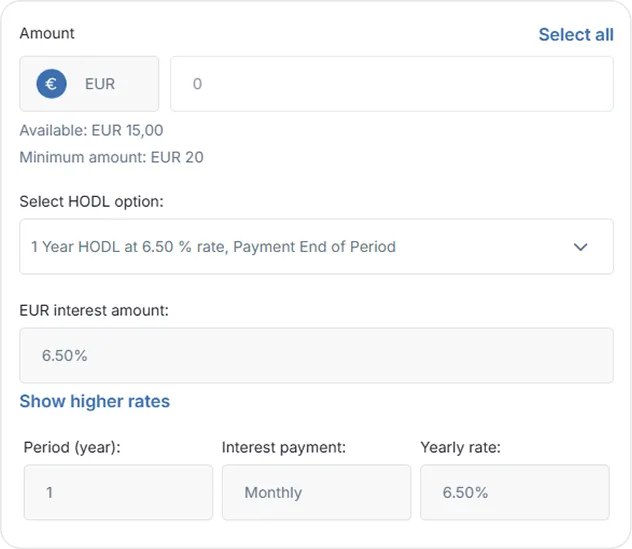
Task: Click the Period (year): label
Action: click(72, 447)
